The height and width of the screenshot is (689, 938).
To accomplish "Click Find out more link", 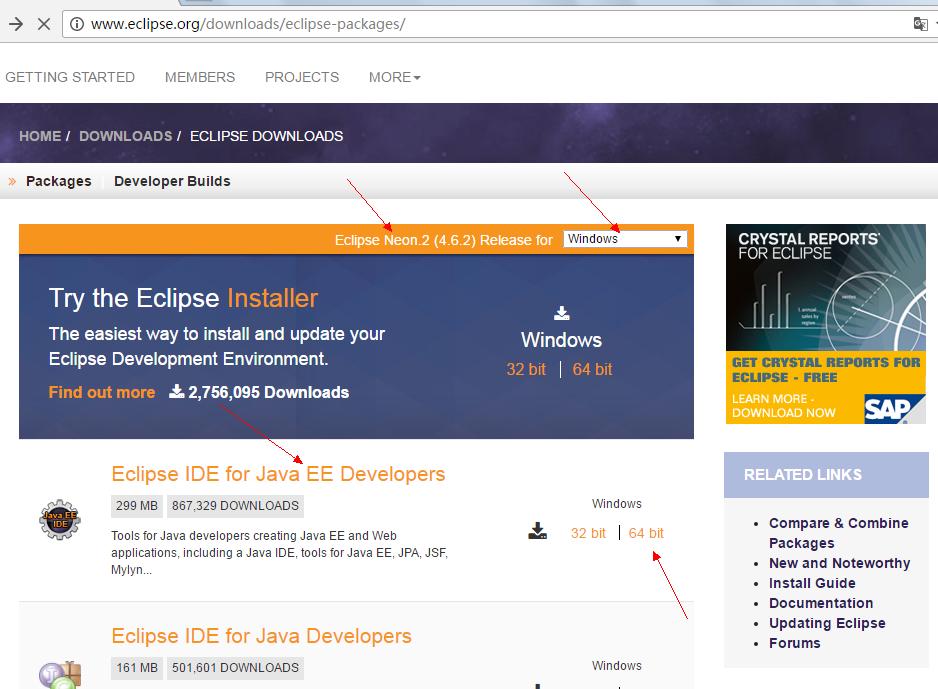I will coord(102,392).
